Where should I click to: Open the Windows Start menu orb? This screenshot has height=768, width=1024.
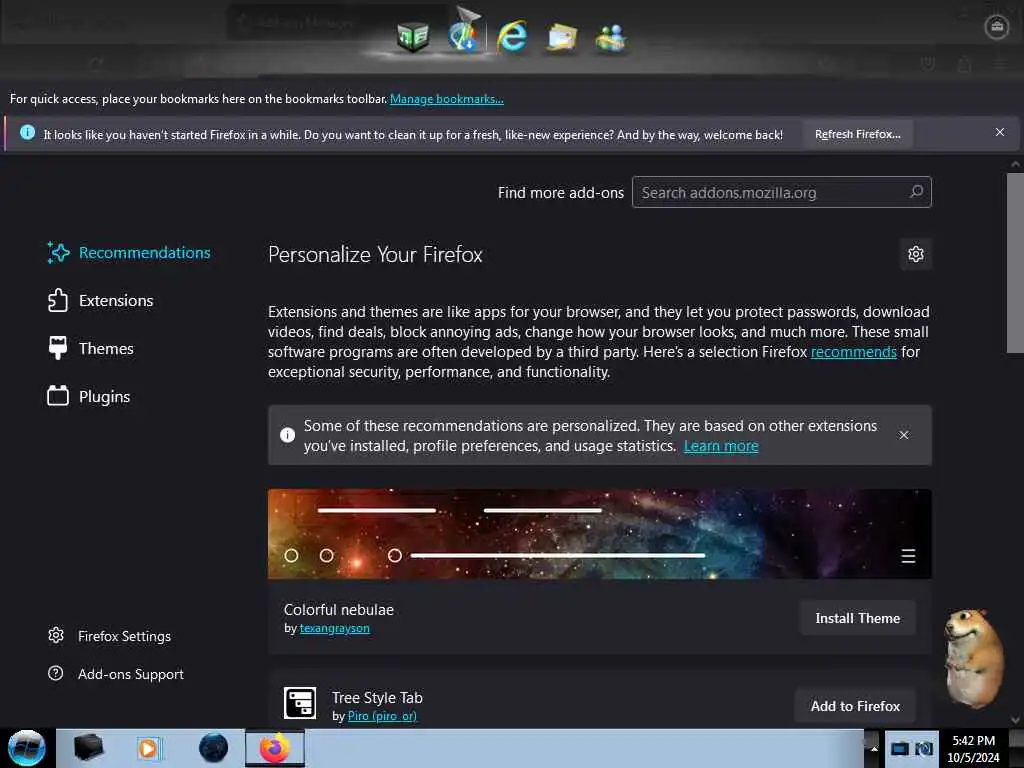[x=27, y=748]
